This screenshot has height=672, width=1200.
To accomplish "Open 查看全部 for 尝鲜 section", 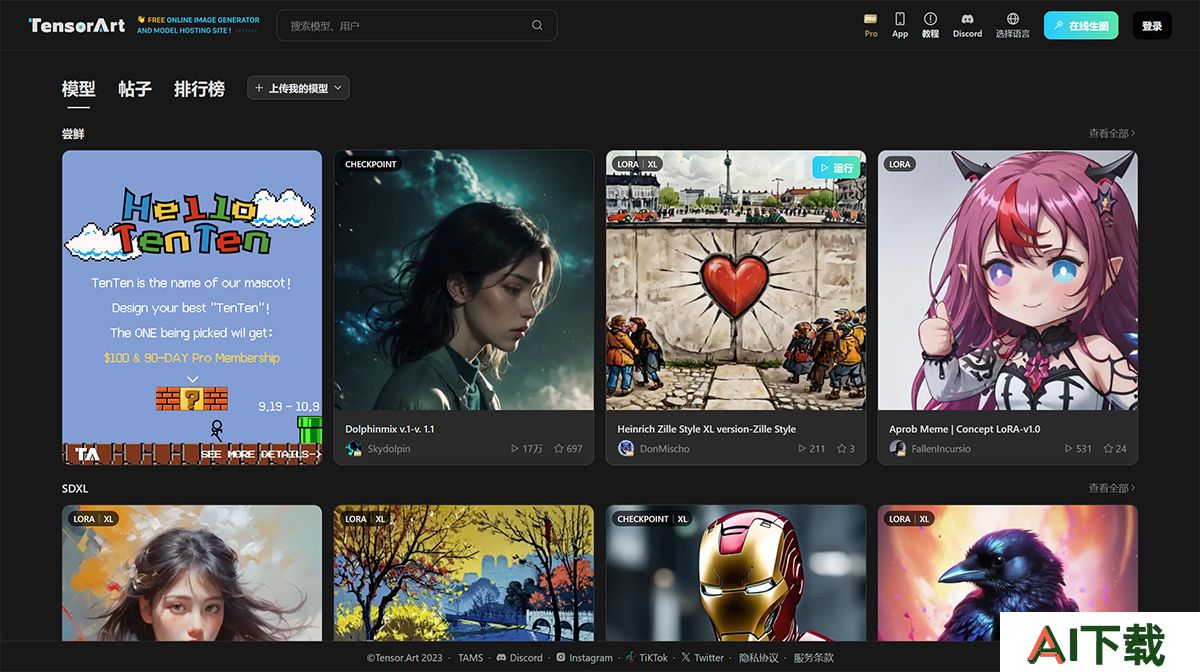I will (x=1112, y=133).
